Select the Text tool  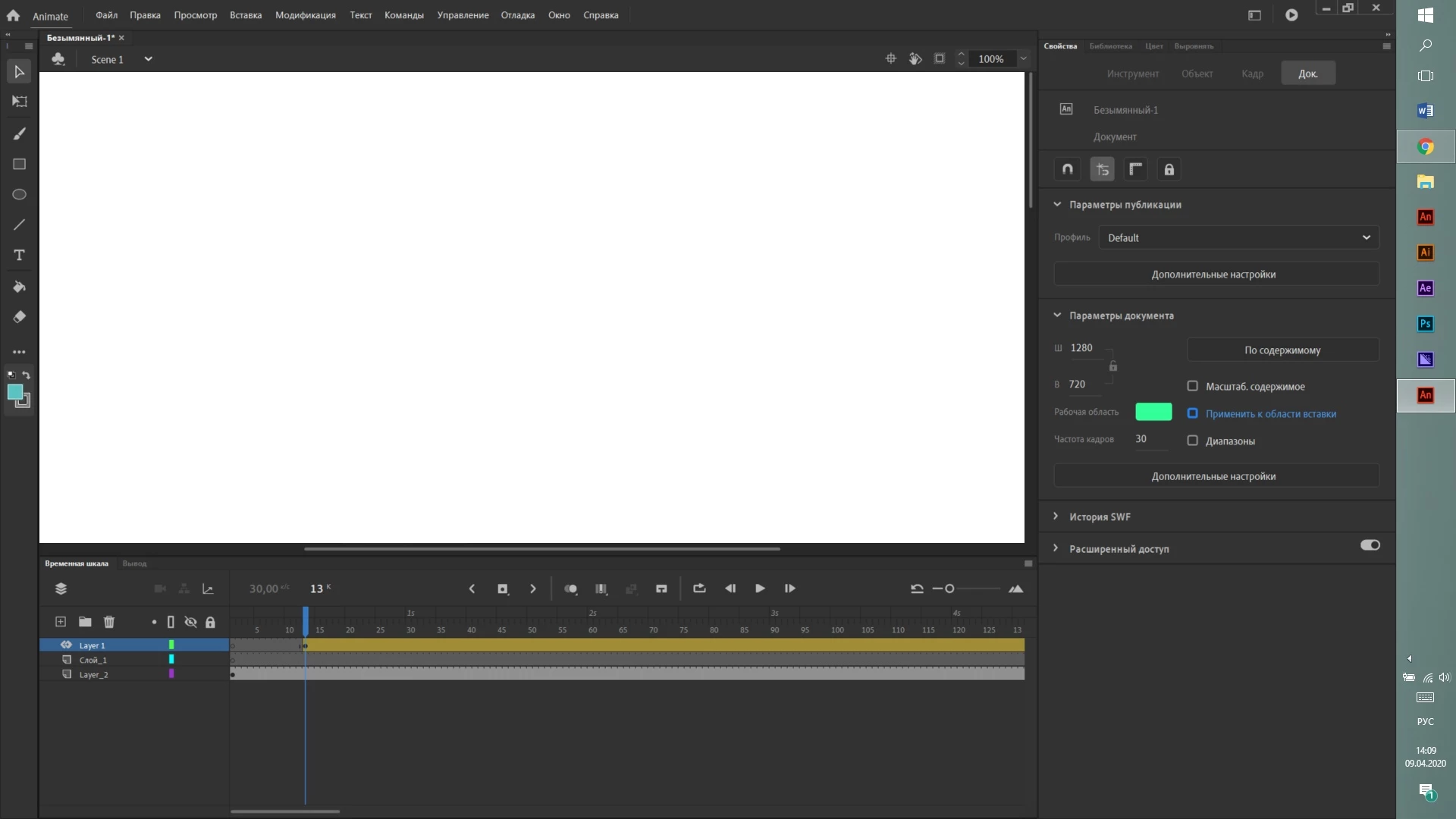coord(20,256)
